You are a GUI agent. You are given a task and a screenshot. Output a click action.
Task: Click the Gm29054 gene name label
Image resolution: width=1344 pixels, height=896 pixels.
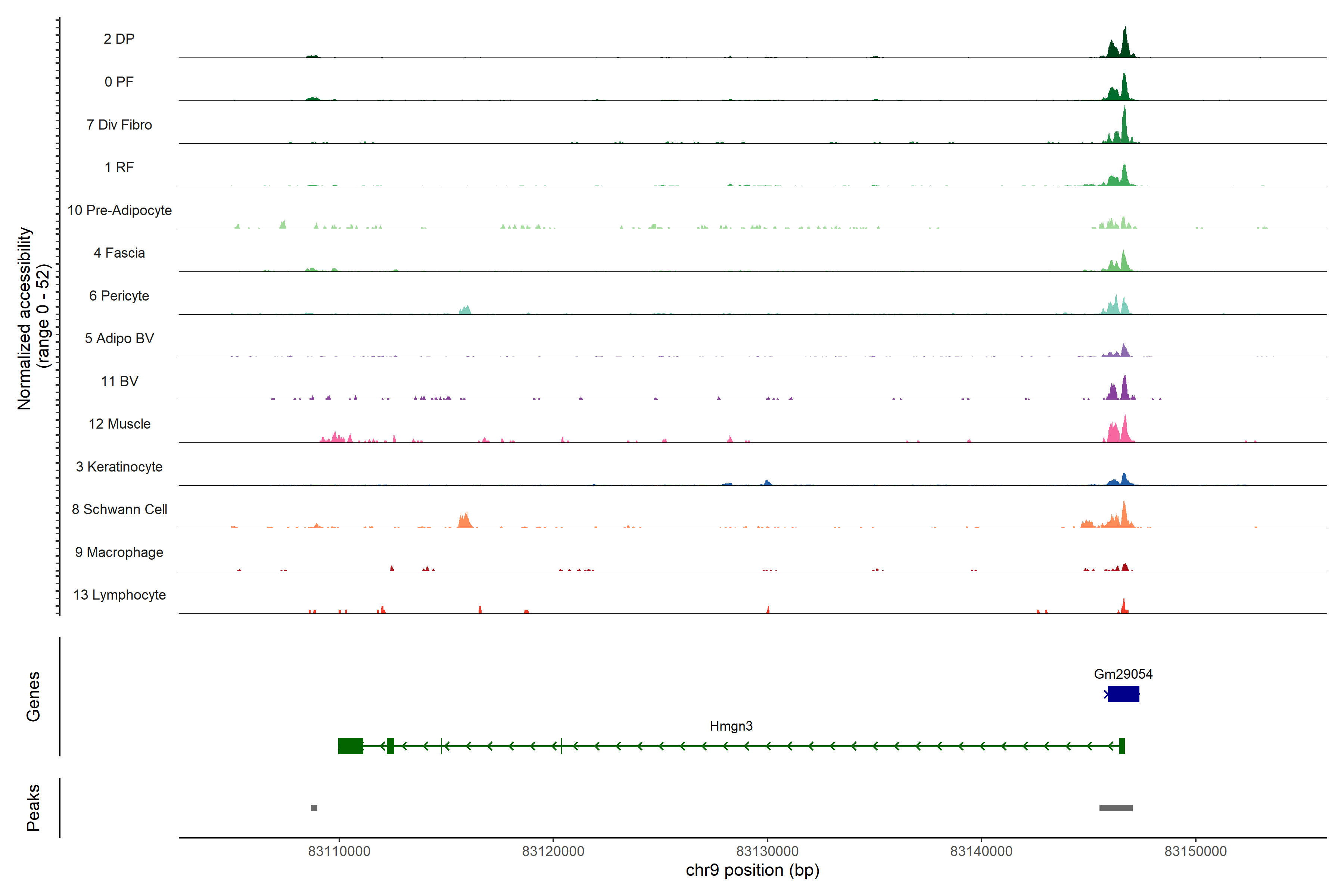(1123, 674)
